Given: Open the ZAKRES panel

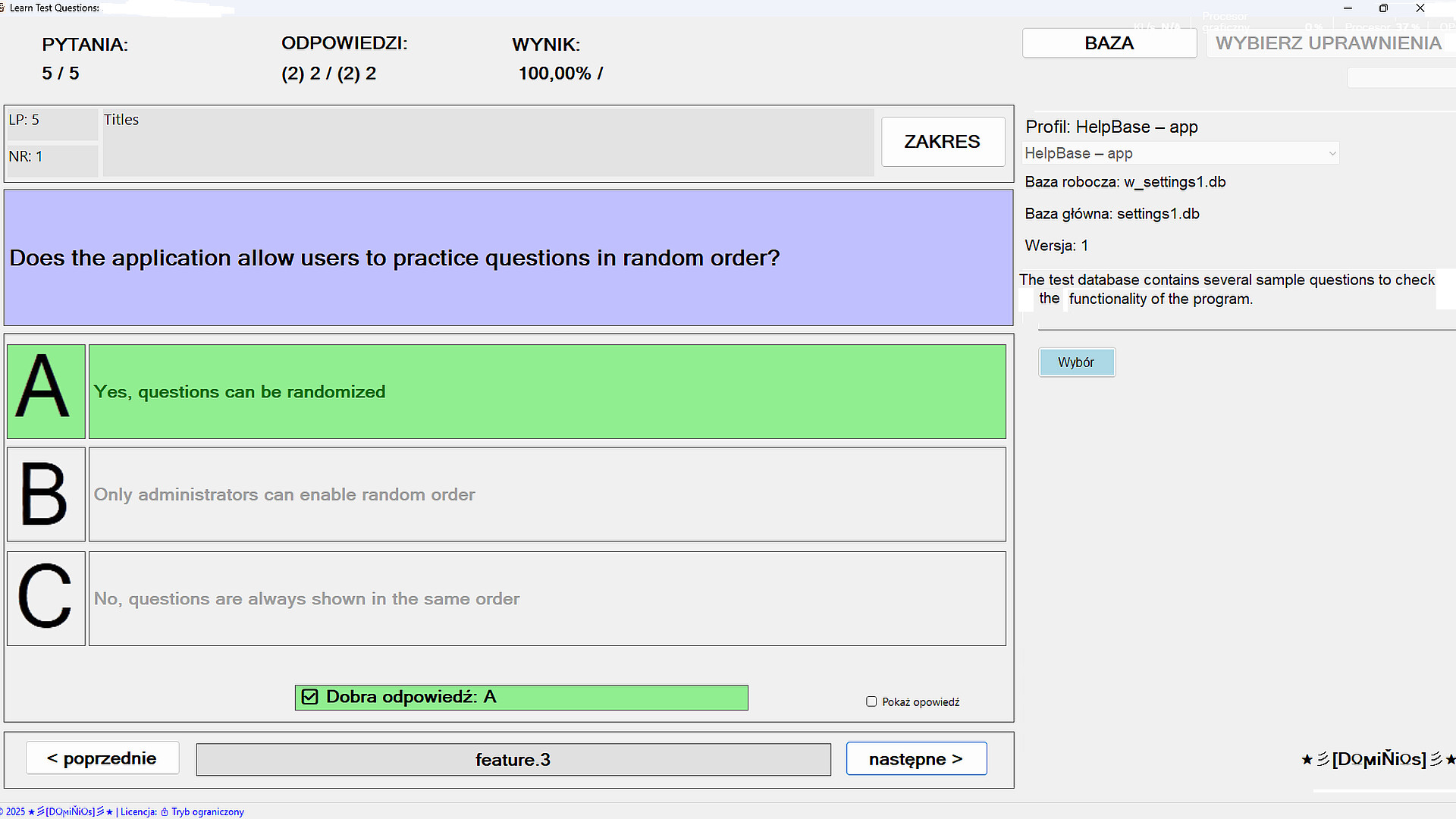Looking at the screenshot, I should (x=943, y=142).
